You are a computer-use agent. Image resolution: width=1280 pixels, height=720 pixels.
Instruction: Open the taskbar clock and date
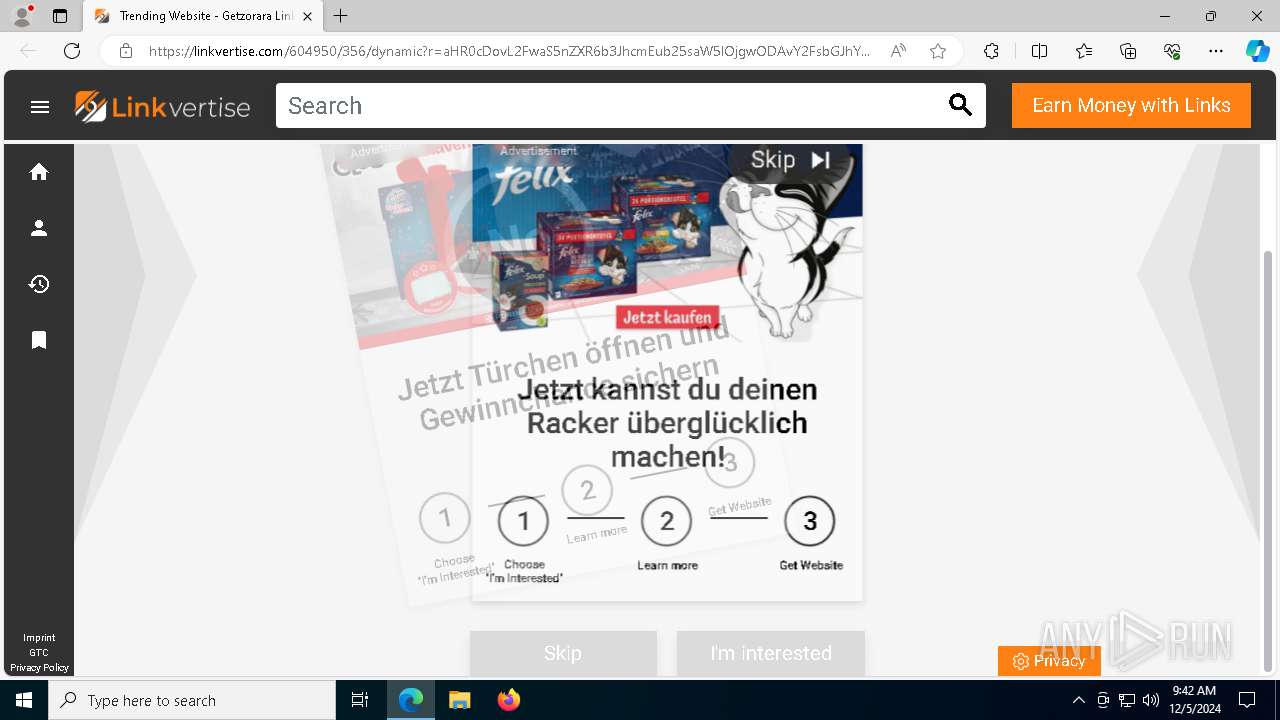pos(1193,700)
